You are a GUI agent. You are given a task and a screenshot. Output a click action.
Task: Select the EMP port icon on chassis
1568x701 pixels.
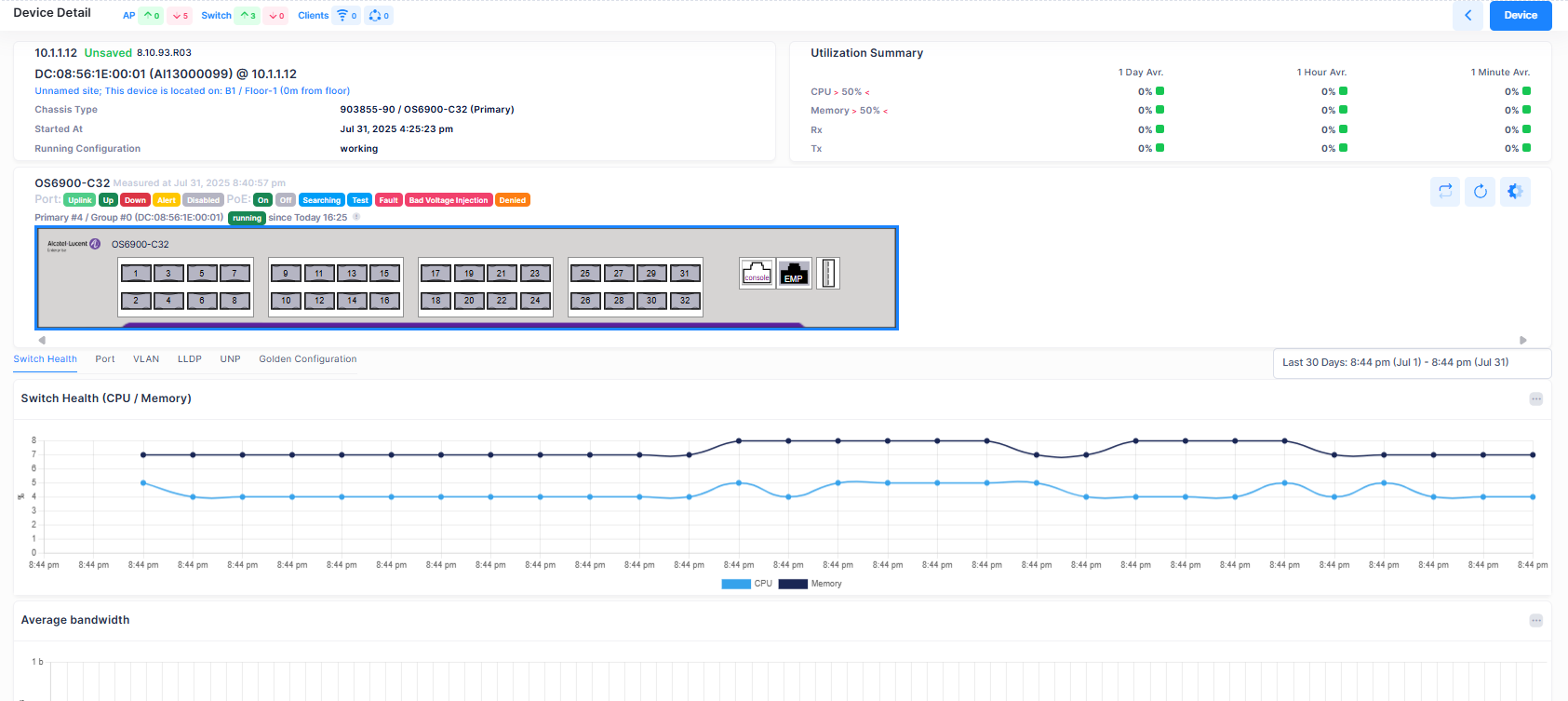coord(794,273)
